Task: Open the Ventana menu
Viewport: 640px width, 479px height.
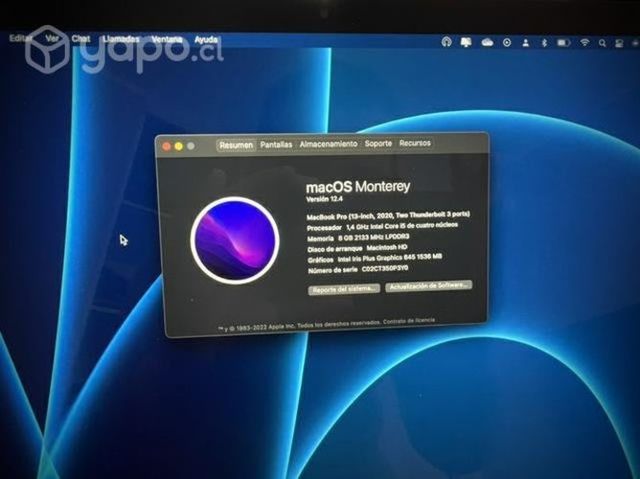Action: 167,40
